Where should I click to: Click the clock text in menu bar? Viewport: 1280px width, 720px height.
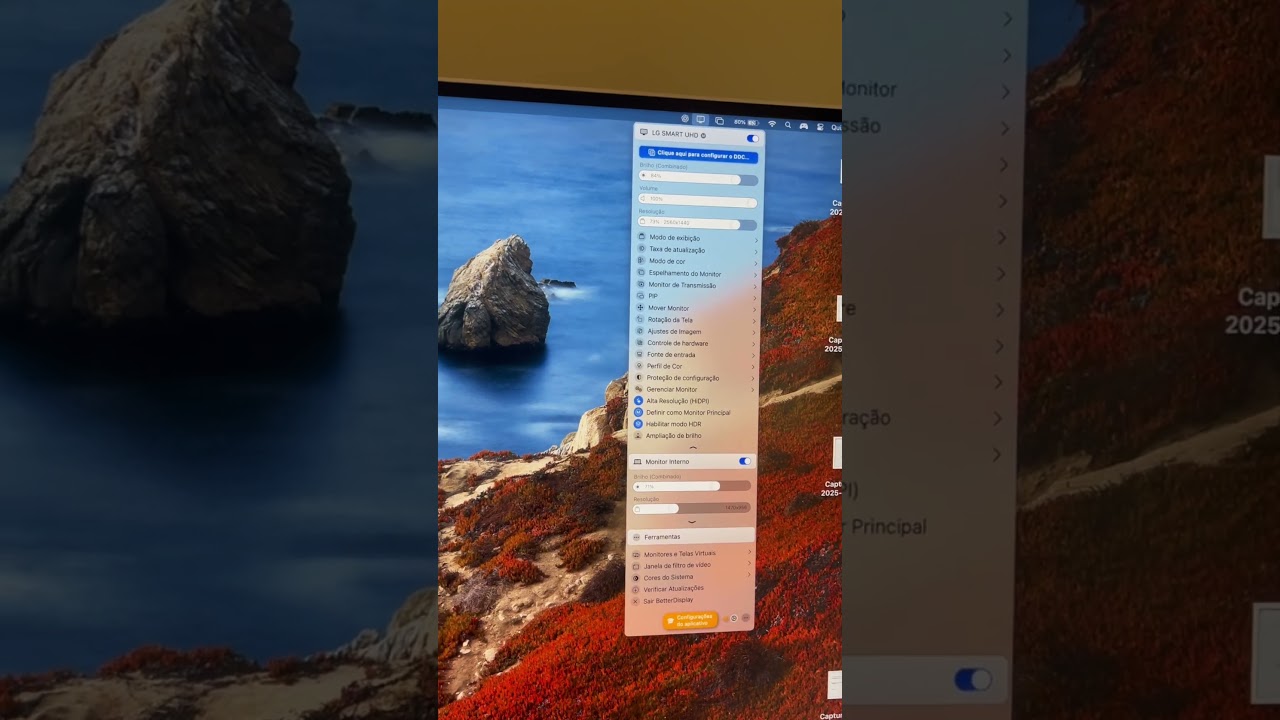click(x=836, y=128)
